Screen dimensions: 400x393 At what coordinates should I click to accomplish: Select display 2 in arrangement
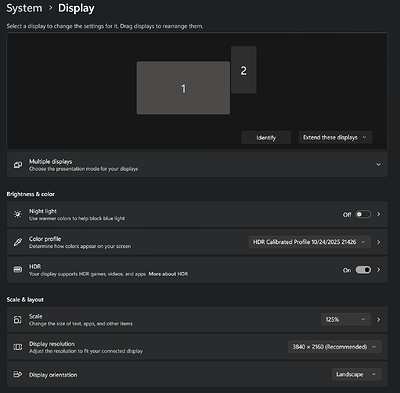[244, 70]
